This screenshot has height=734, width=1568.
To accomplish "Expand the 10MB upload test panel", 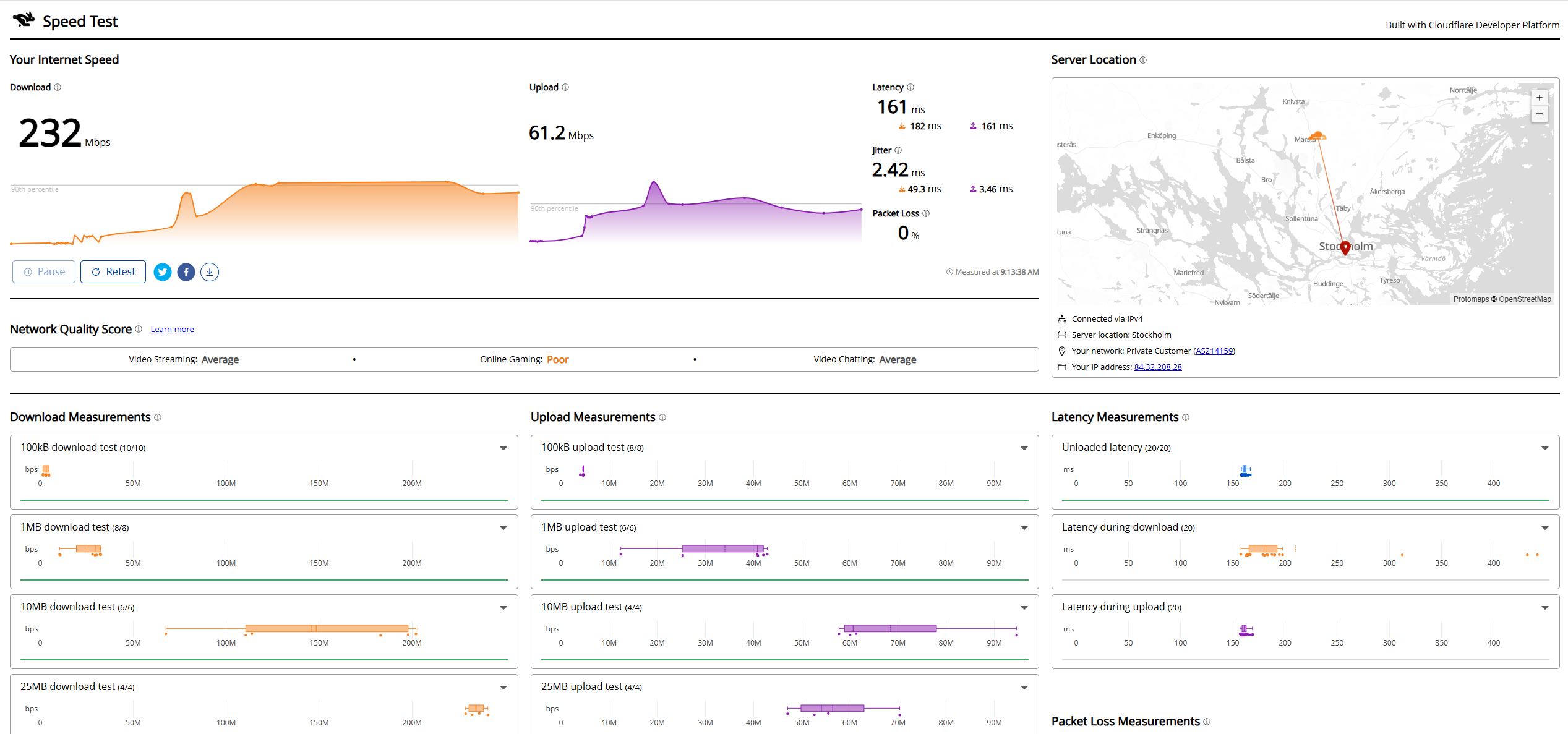I will [1024, 608].
